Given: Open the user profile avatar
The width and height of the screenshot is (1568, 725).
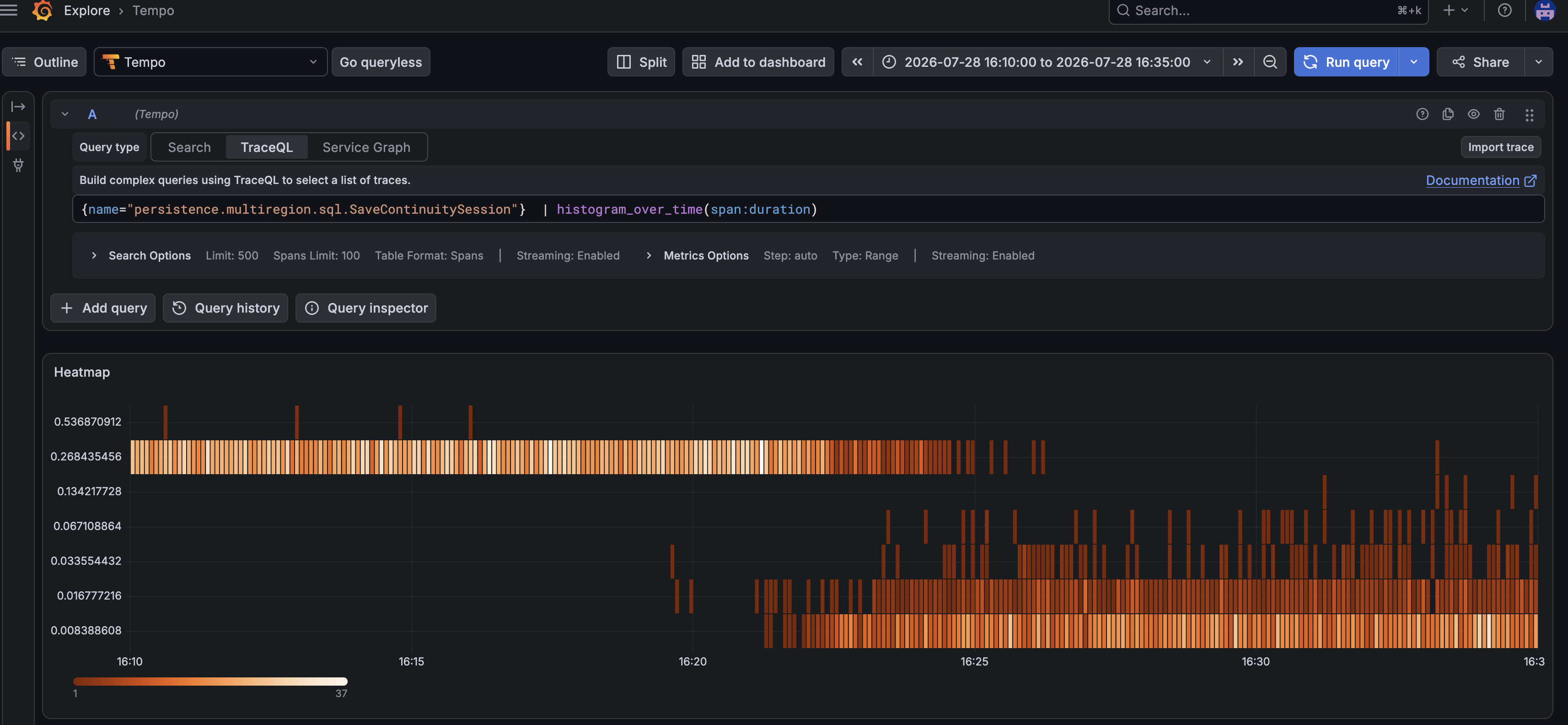Looking at the screenshot, I should pos(1545,11).
